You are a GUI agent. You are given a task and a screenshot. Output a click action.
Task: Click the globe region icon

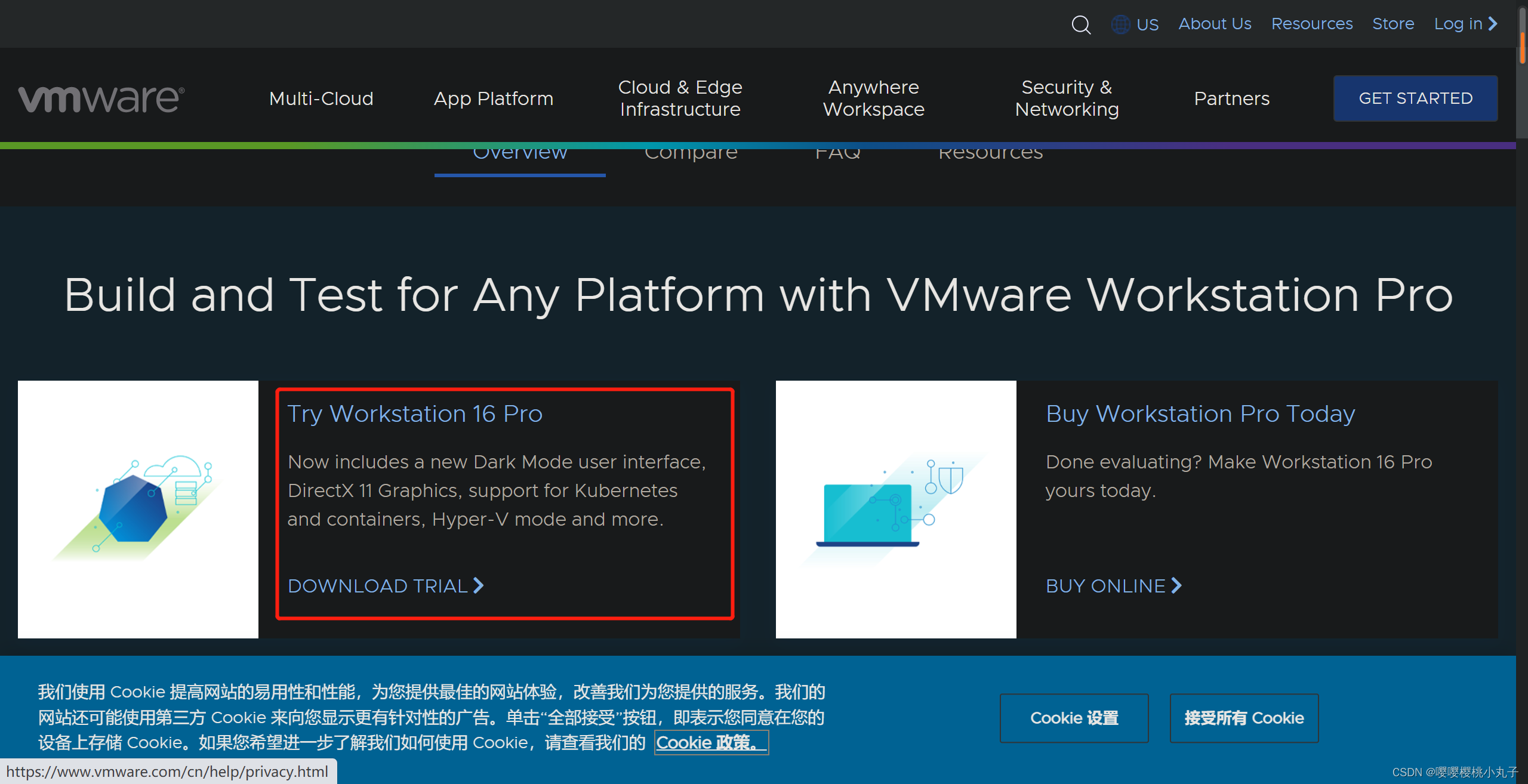tap(1120, 24)
